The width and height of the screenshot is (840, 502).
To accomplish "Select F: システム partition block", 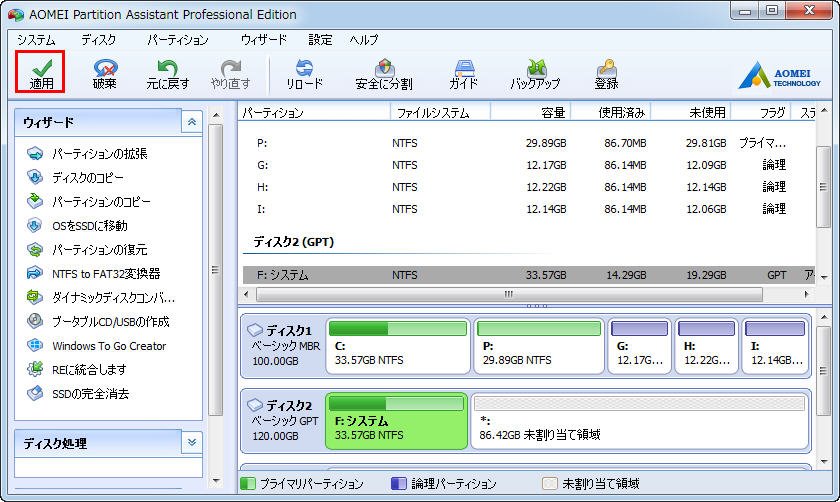I will click(396, 421).
